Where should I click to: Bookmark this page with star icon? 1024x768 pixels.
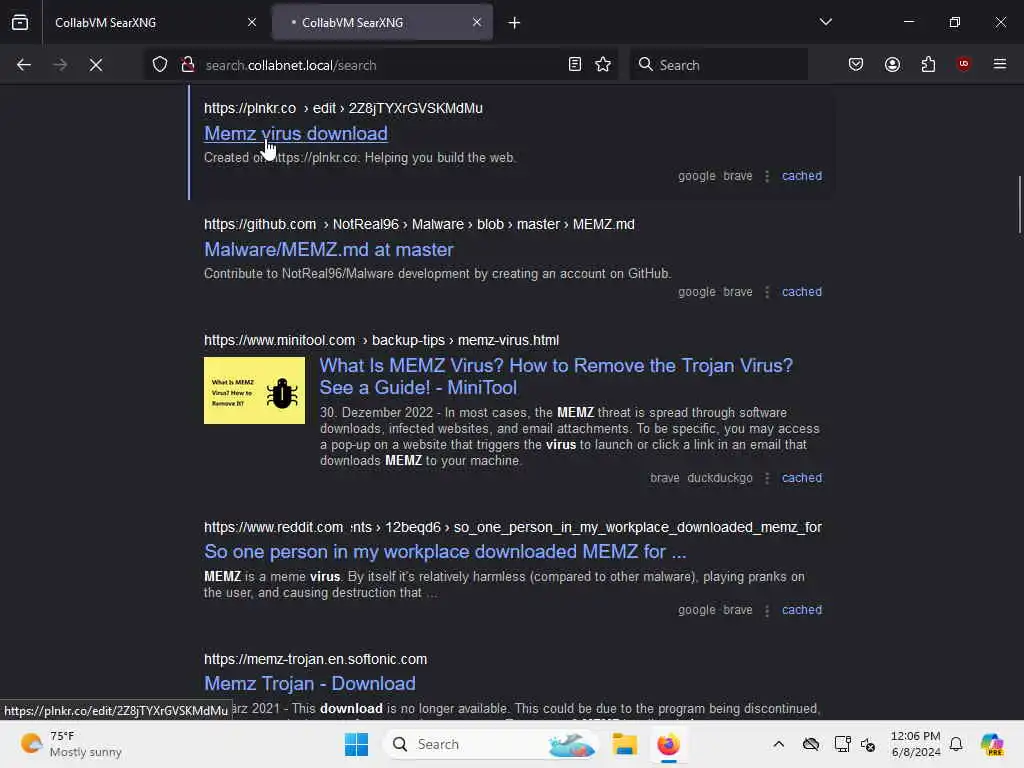point(603,65)
